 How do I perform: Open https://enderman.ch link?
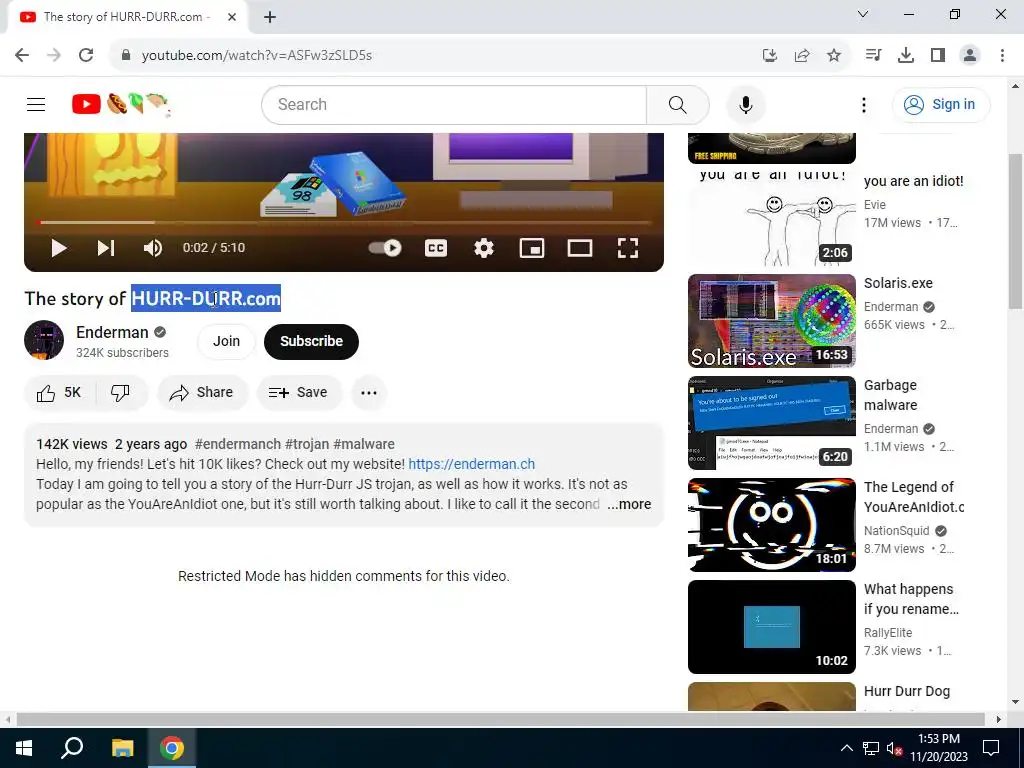click(x=472, y=464)
